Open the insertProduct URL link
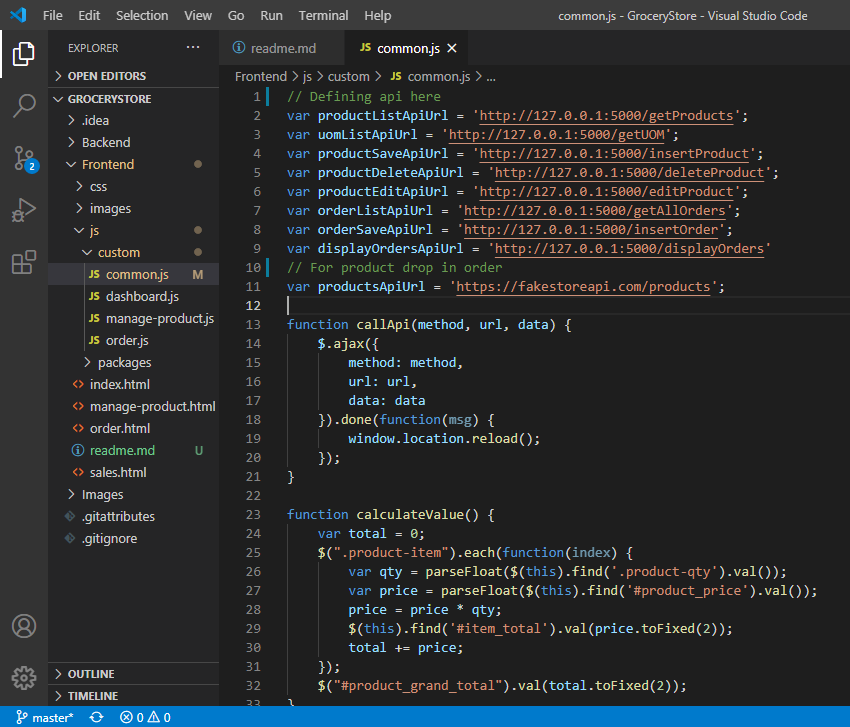The image size is (850, 727). point(614,153)
